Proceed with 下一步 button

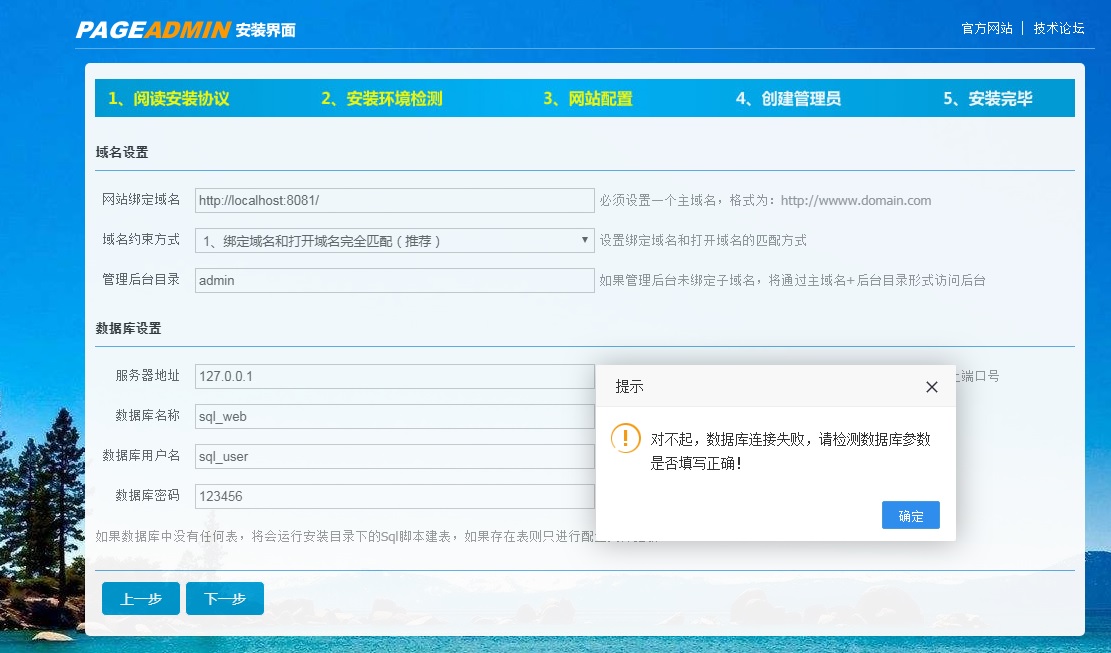(x=225, y=598)
